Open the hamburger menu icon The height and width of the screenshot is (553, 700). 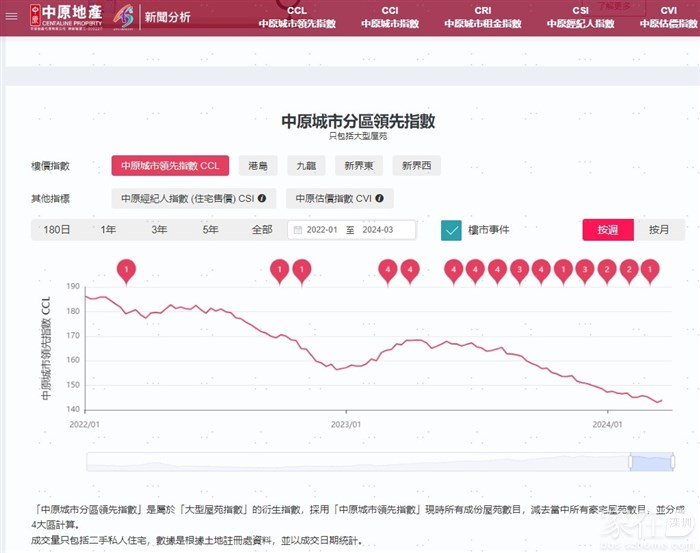(x=11, y=16)
